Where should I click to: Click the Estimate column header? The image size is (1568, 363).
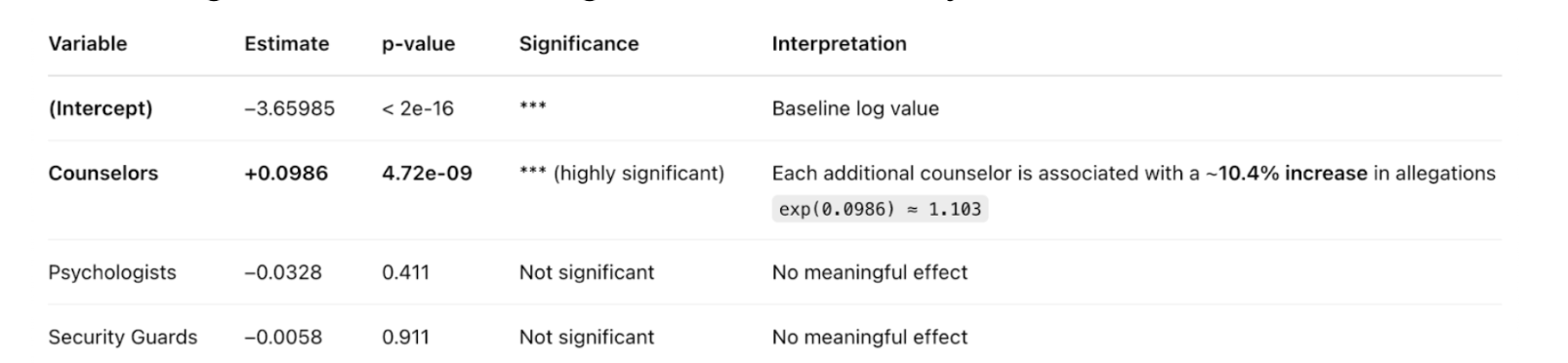click(286, 44)
